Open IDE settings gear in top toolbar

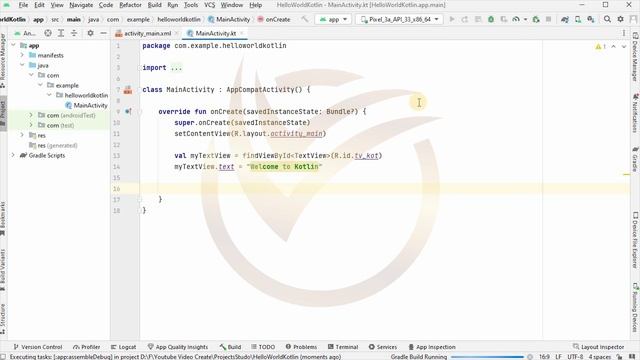[x=620, y=19]
